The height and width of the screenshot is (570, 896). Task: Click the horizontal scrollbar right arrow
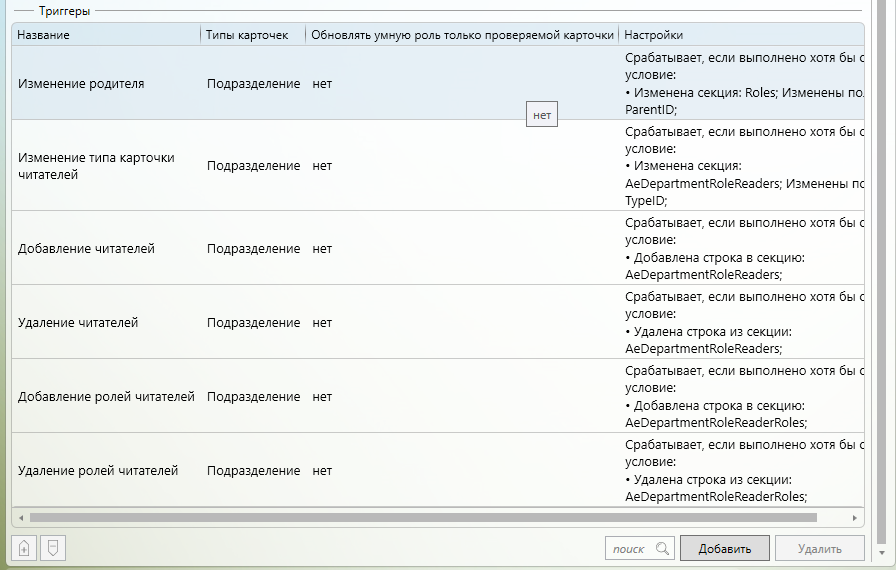point(855,518)
